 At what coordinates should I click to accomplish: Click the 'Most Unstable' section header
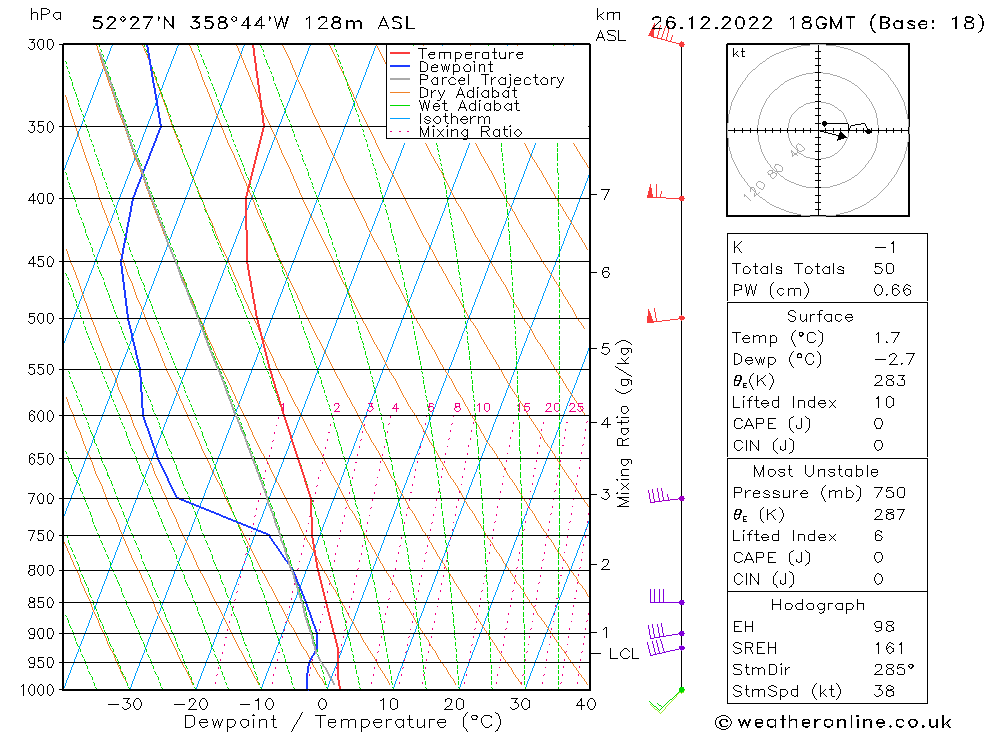(816, 471)
